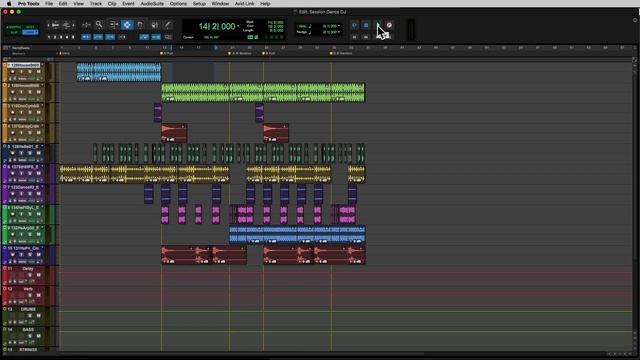Image resolution: width=640 pixels, height=360 pixels.
Task: Mute track 2
Action: point(38,92)
